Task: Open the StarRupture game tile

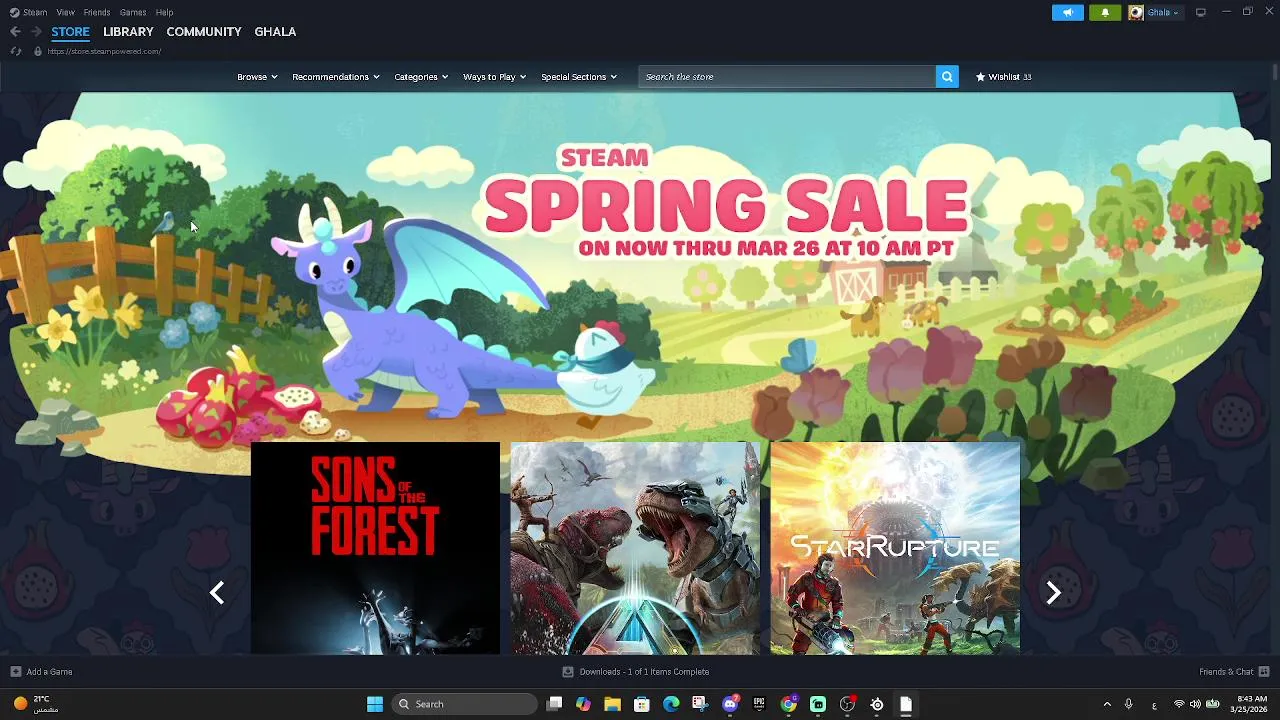Action: (x=895, y=548)
